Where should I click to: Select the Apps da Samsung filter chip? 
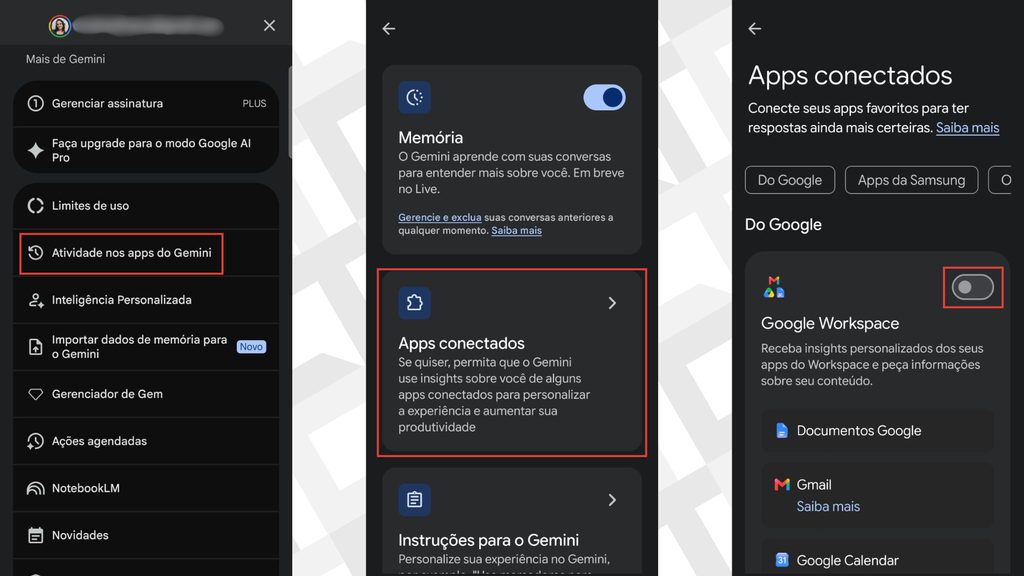(911, 180)
